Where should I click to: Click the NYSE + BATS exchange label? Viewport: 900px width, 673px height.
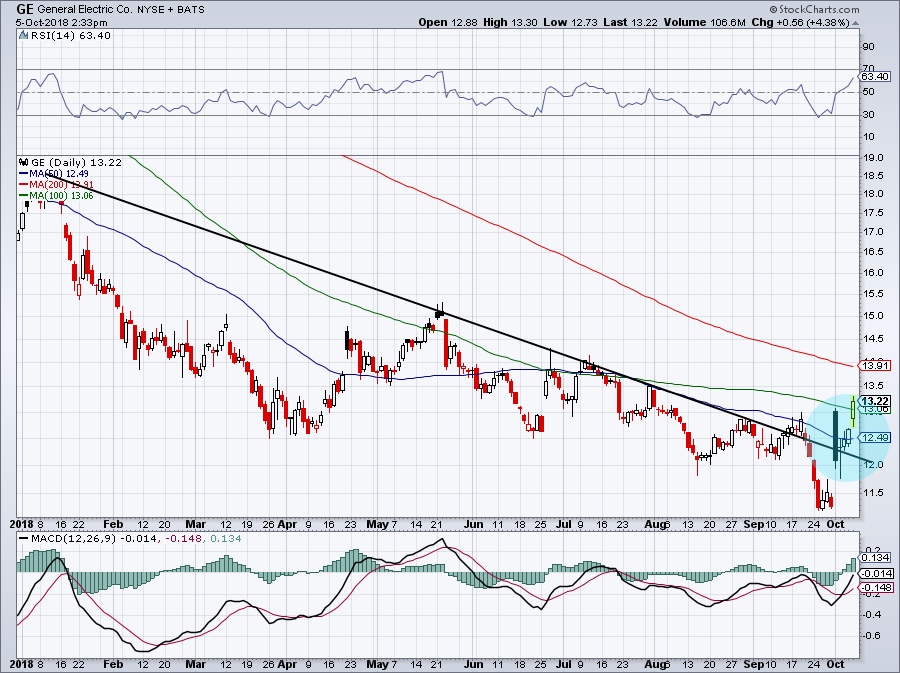[x=171, y=10]
